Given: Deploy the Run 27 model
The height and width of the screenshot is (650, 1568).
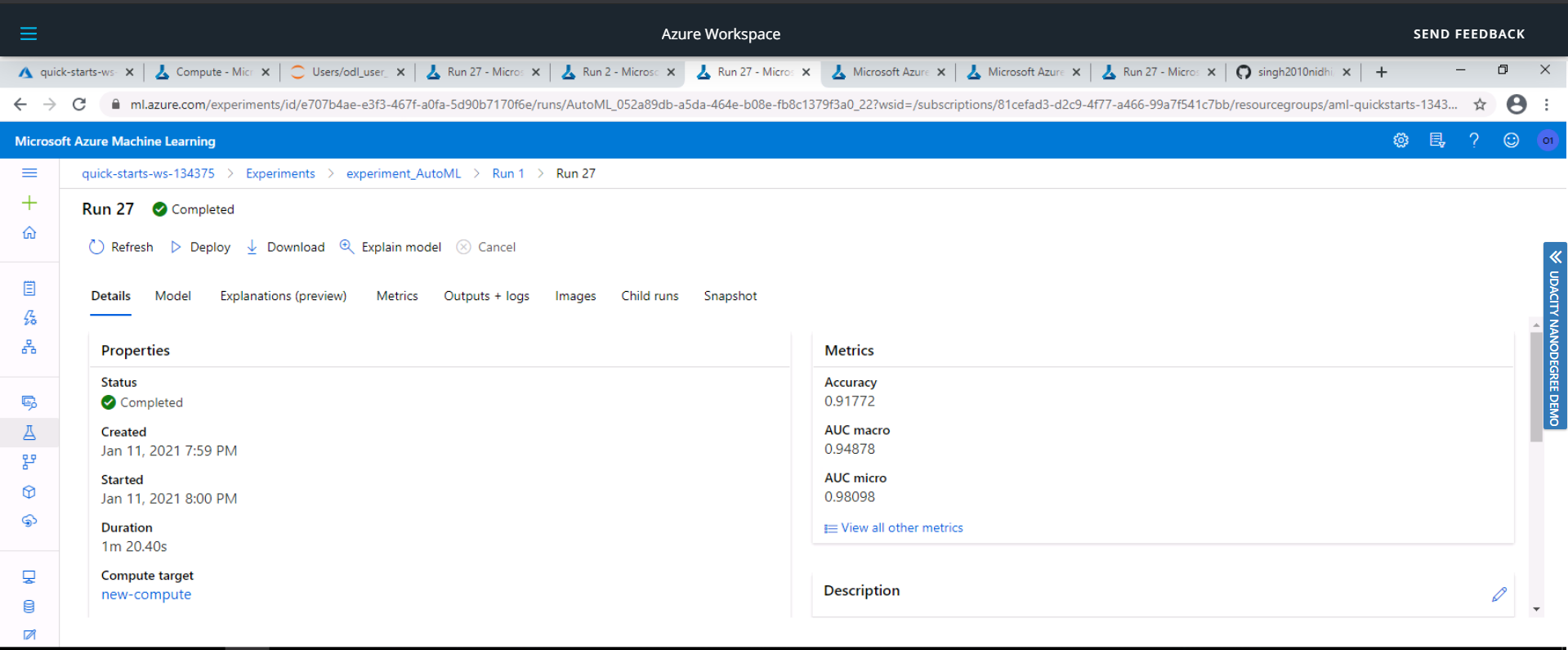Looking at the screenshot, I should 200,247.
